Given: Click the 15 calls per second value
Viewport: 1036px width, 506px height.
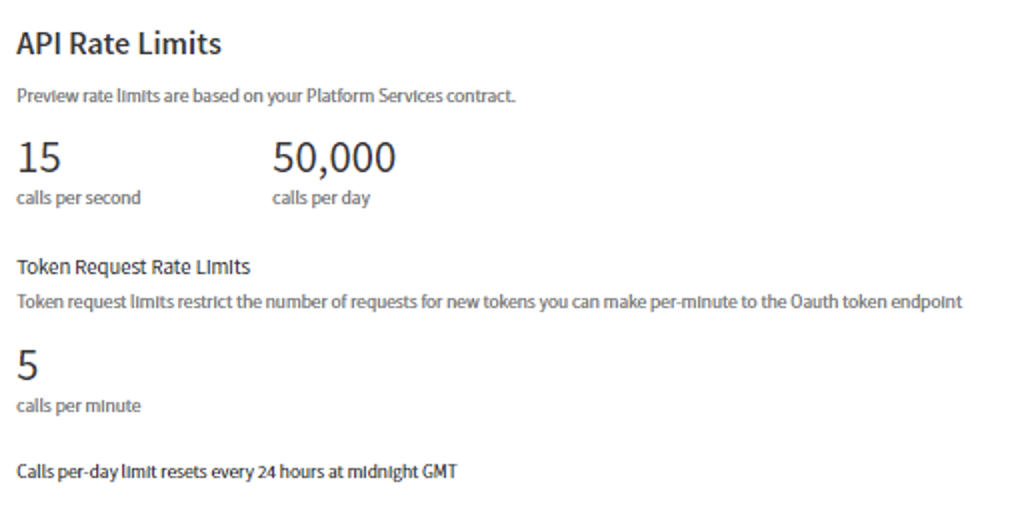Looking at the screenshot, I should [39, 157].
